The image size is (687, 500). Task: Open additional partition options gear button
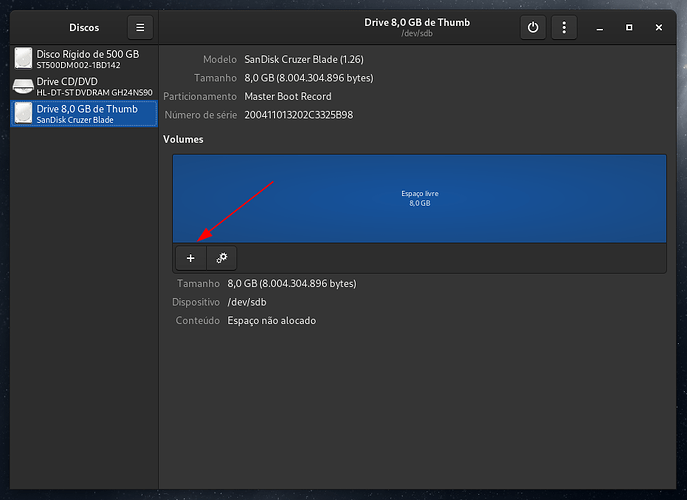[222, 258]
